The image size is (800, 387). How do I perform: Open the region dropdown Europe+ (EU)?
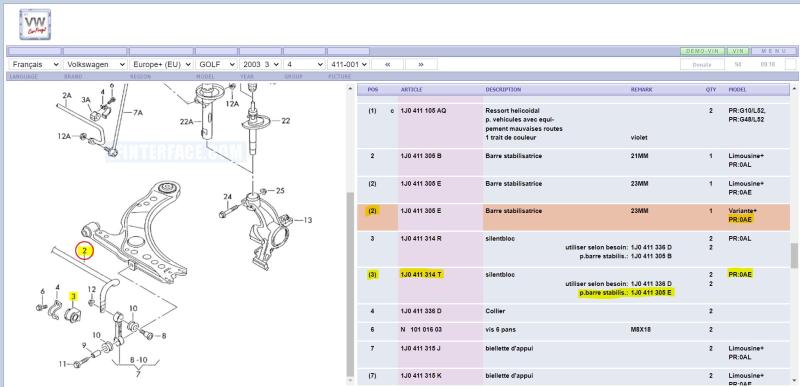(x=161, y=65)
